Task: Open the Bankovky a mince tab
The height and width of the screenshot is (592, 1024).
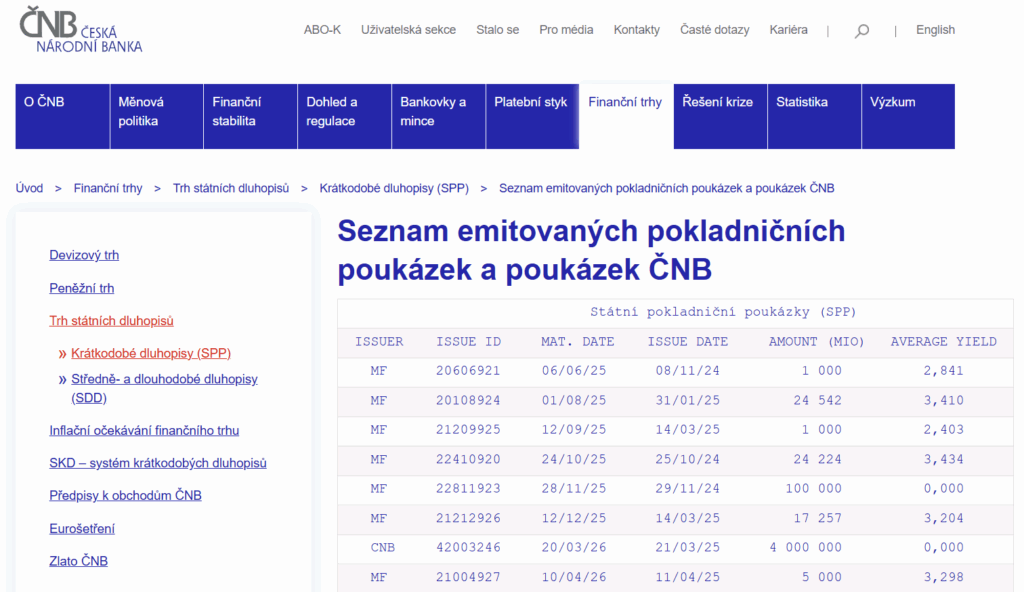Action: pyautogui.click(x=439, y=116)
